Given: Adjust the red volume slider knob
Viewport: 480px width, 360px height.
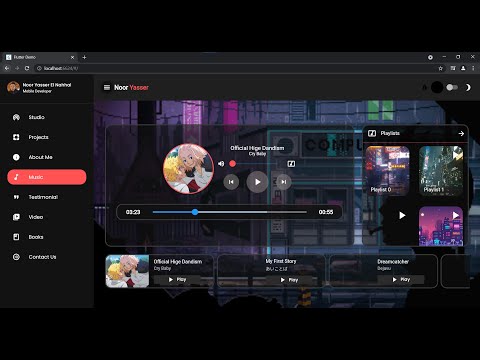Looking at the screenshot, I should pyautogui.click(x=233, y=164).
